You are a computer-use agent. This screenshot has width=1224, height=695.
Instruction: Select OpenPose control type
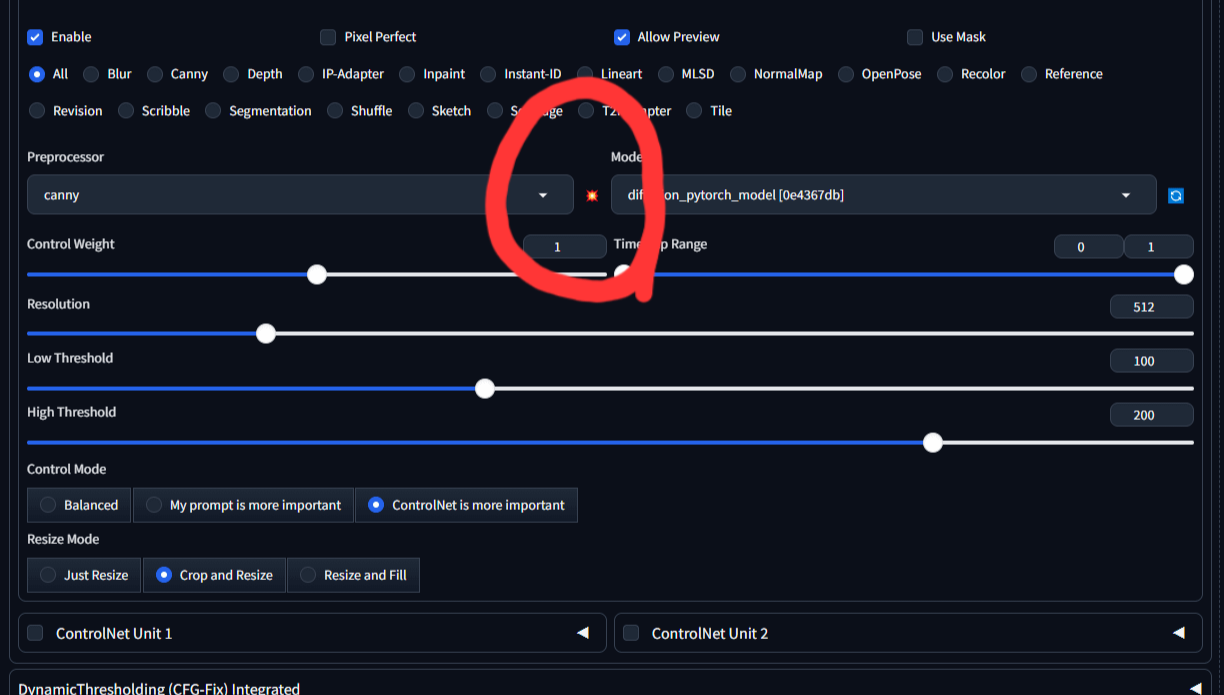tap(846, 74)
